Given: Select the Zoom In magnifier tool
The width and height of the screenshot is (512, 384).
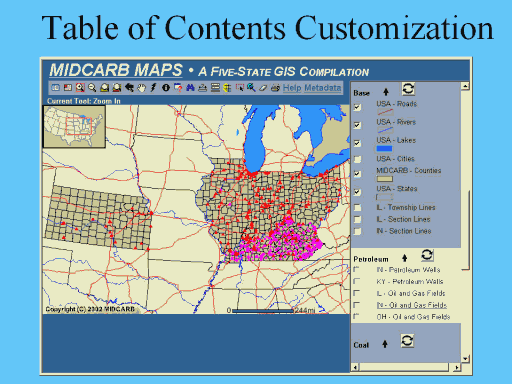Looking at the screenshot, I should (x=80, y=88).
